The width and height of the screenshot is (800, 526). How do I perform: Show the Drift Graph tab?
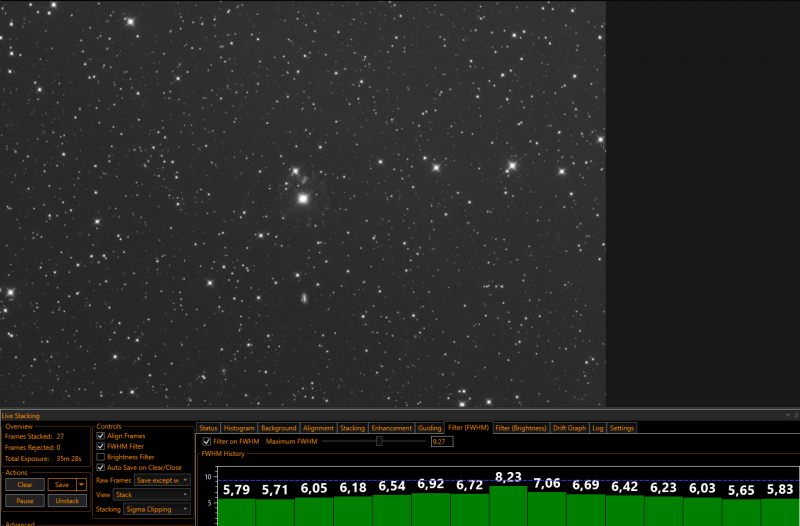click(x=569, y=428)
